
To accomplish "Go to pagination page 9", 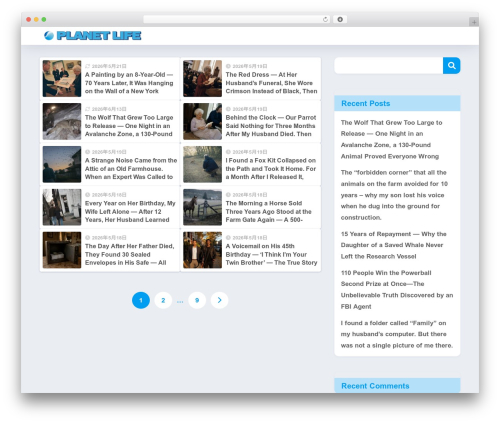I will [197, 300].
